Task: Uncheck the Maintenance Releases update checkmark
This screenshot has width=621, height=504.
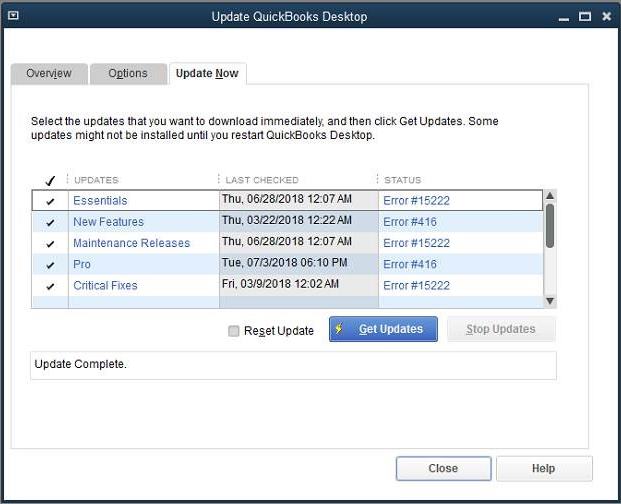Action: click(x=50, y=243)
